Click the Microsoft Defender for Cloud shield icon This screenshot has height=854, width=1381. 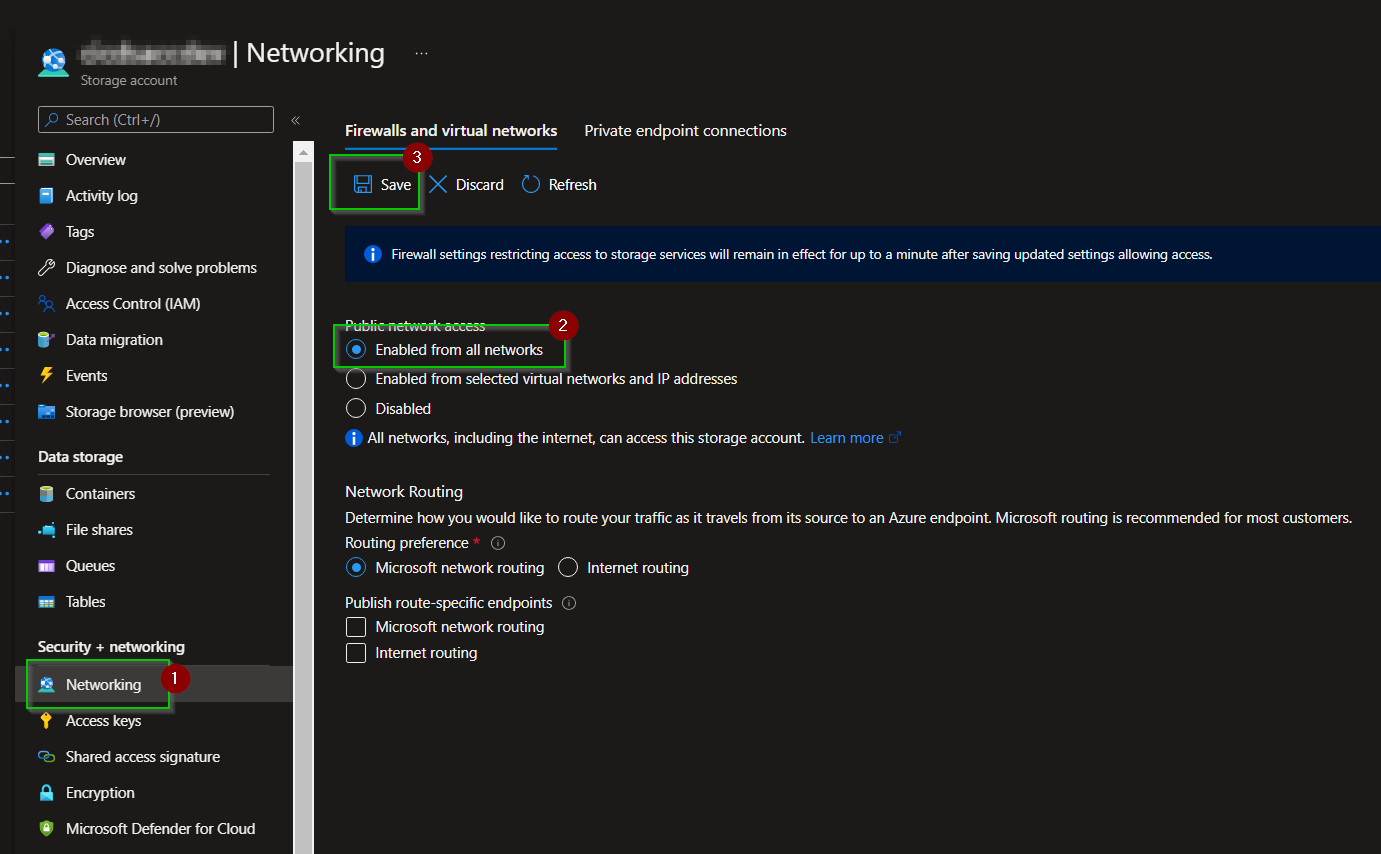pos(46,829)
